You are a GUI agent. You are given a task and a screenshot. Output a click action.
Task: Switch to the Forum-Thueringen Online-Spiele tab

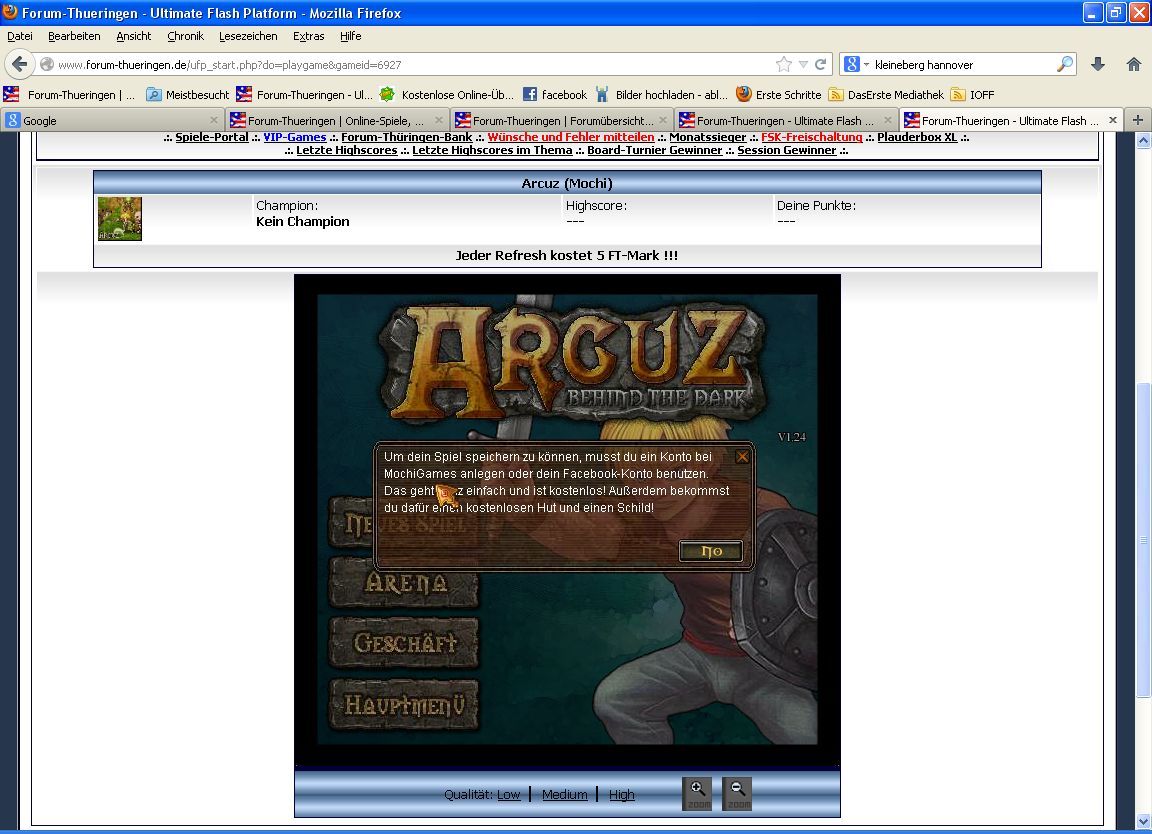(336, 120)
